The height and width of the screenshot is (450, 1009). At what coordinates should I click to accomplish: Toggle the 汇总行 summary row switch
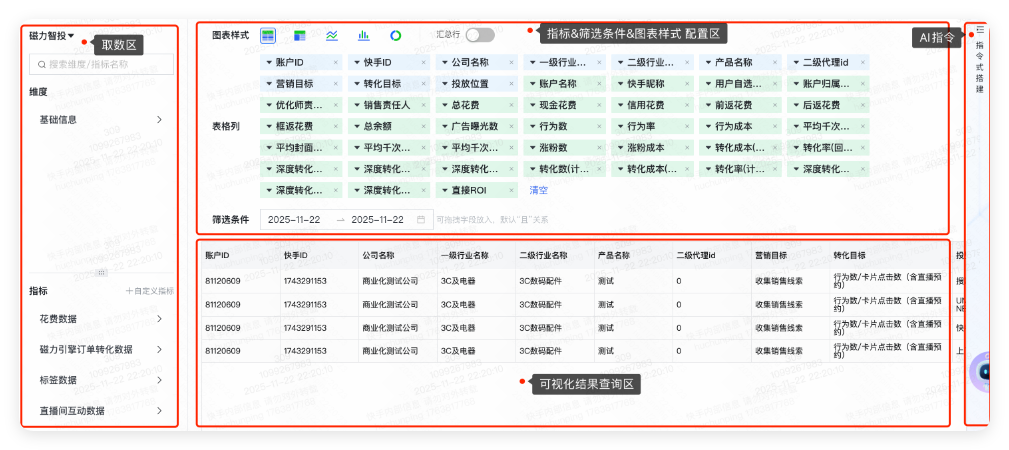(481, 35)
